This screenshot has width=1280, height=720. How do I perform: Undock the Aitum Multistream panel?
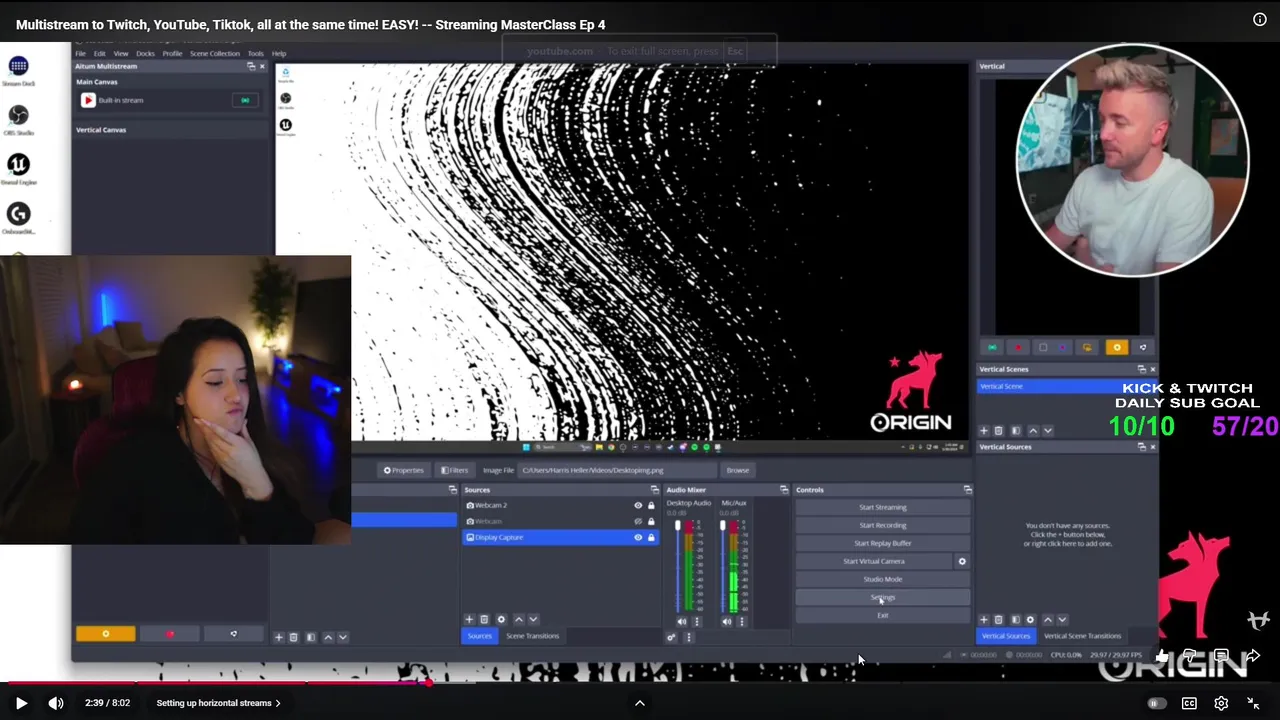[251, 66]
